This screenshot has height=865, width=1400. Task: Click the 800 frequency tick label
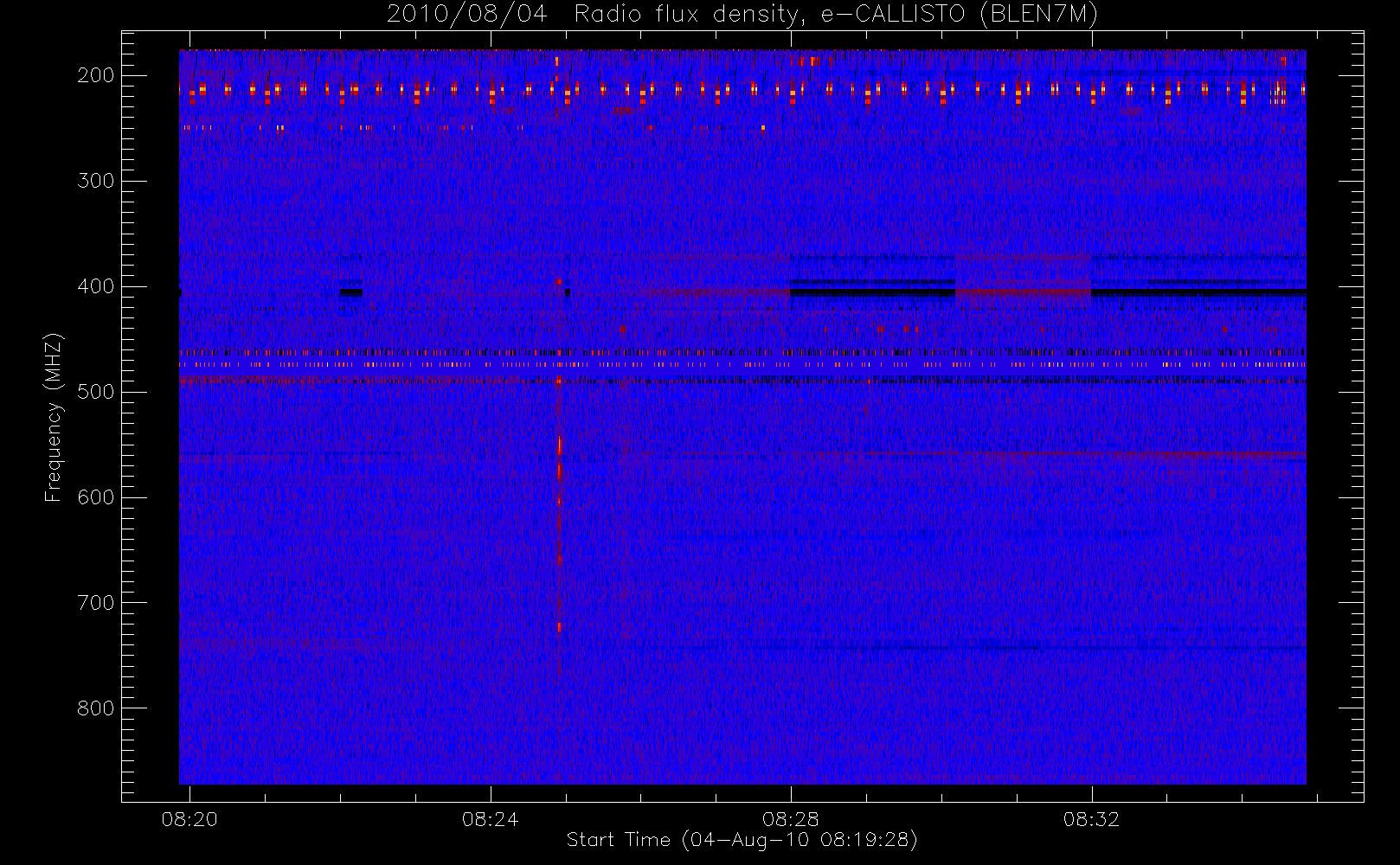tap(96, 708)
